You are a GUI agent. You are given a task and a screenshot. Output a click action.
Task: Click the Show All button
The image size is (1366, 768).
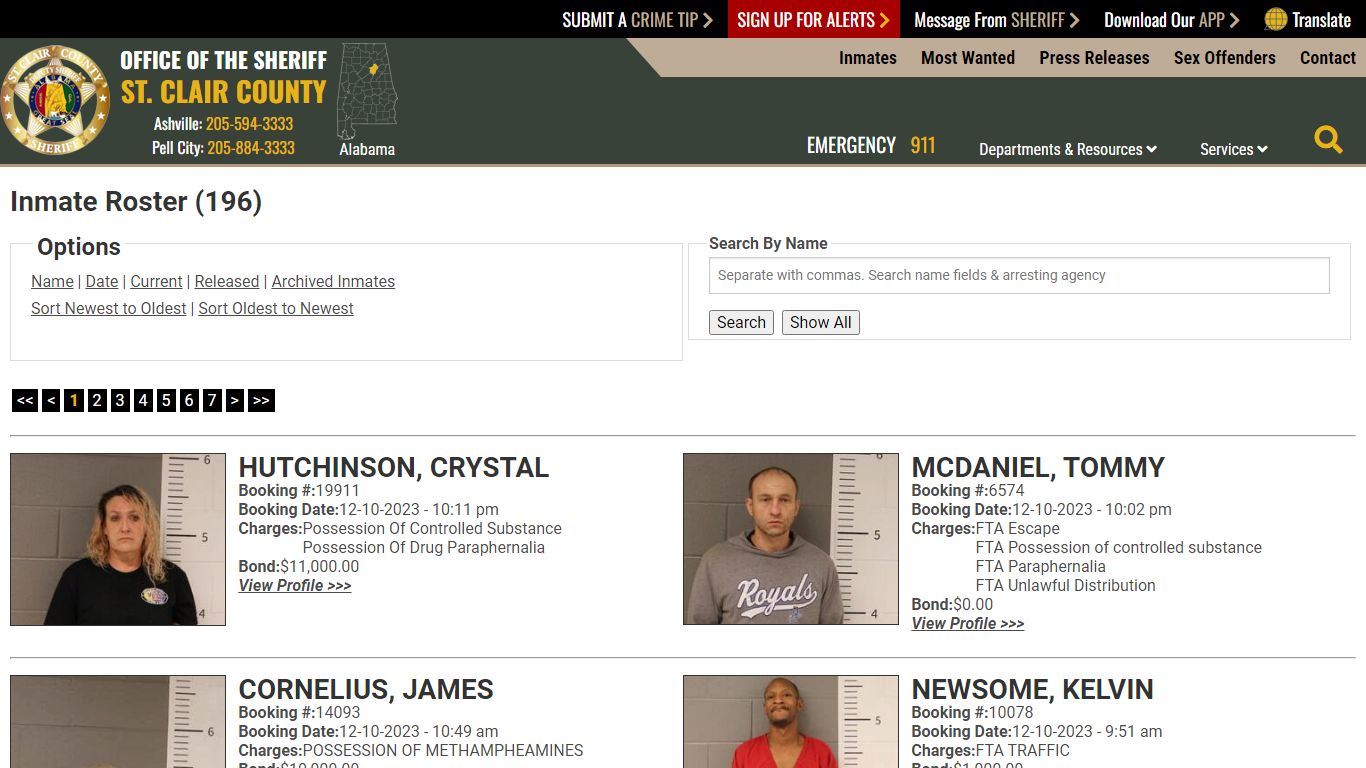pos(821,322)
